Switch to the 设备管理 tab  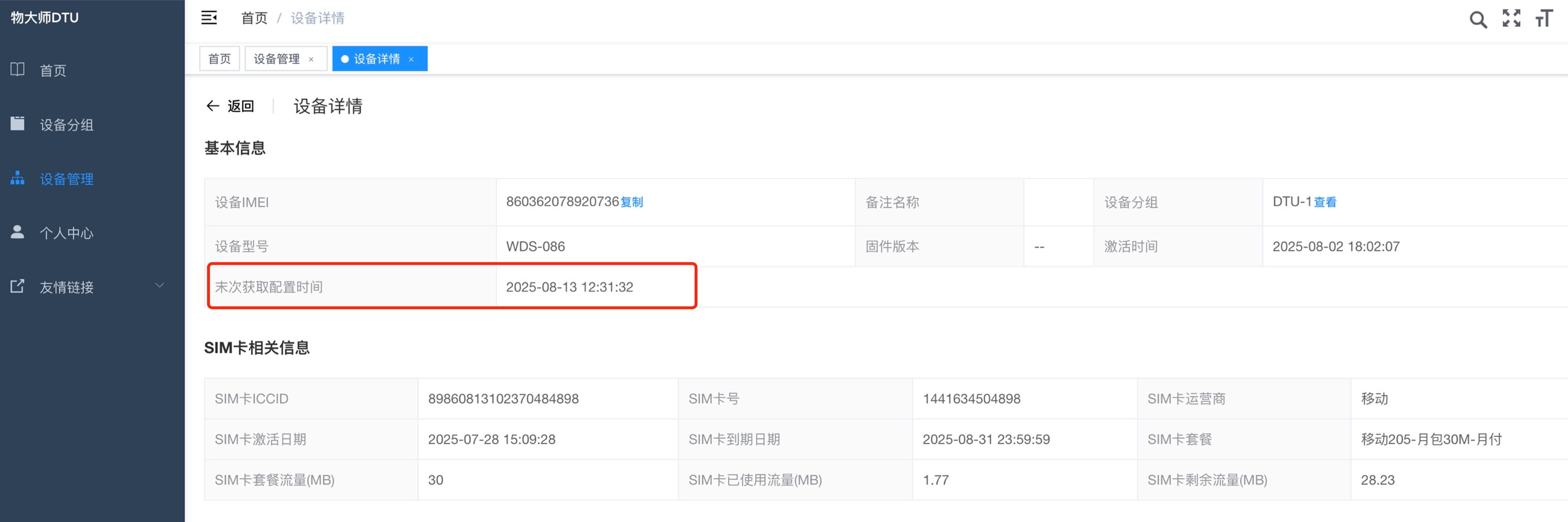coord(277,59)
